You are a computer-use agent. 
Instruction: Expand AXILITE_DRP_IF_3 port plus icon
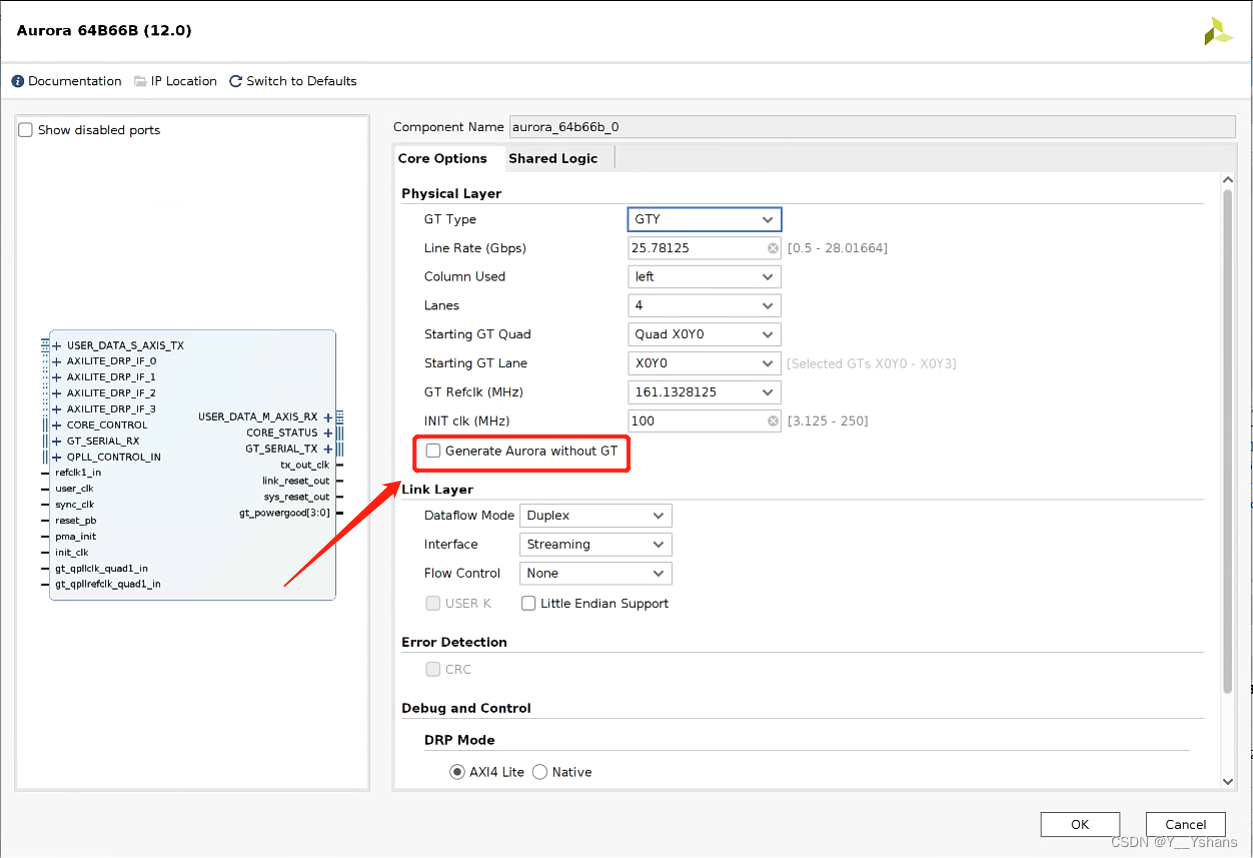[57, 410]
